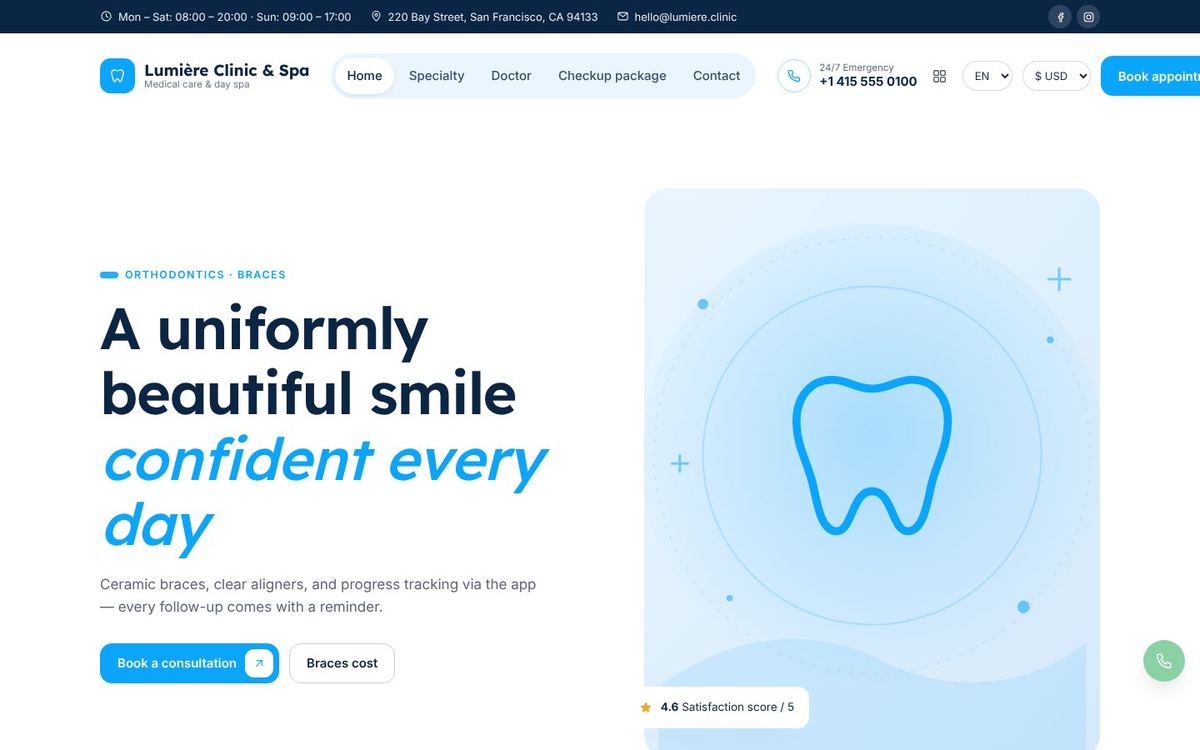Open the four-square grid icon
The width and height of the screenshot is (1200, 750).
(x=939, y=76)
